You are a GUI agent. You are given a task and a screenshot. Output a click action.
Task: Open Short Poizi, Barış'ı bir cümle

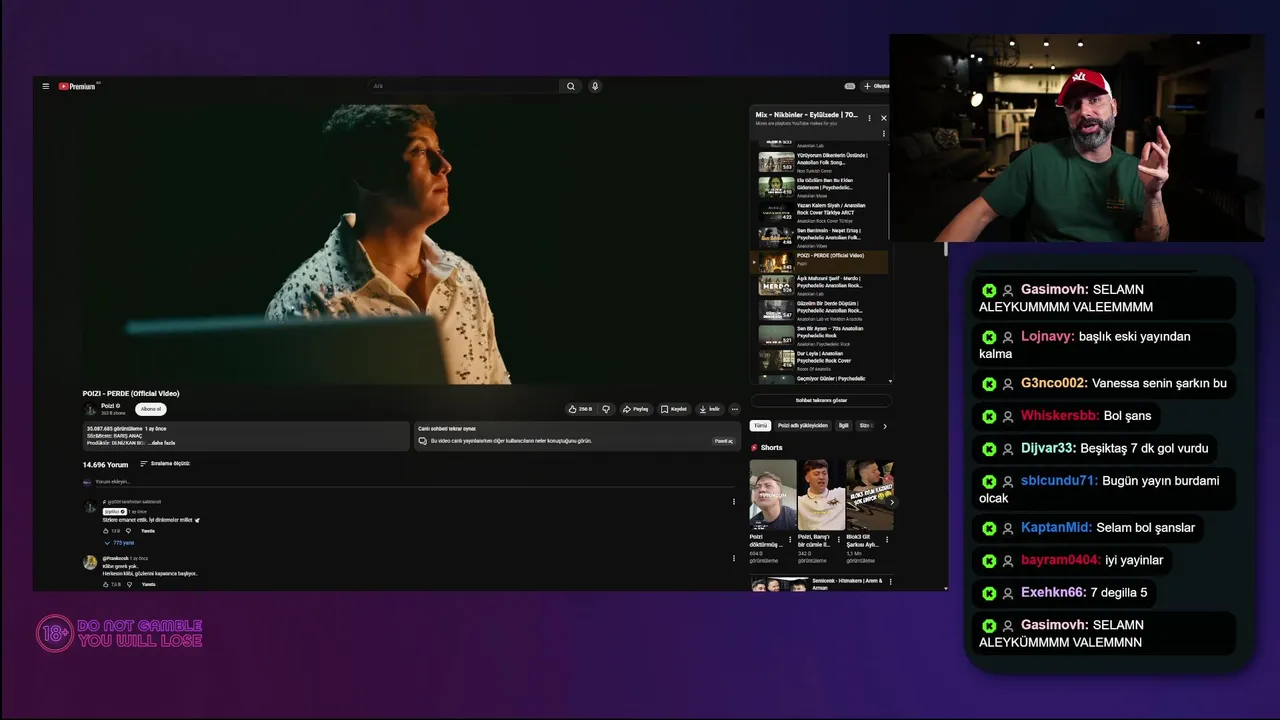coord(821,495)
